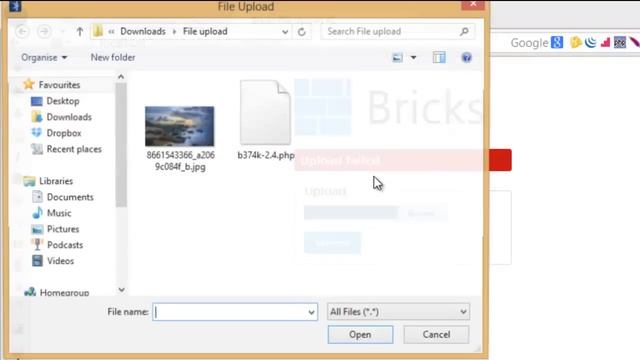Go forward using the forward arrow
Screen dimensions: 640x360
pyautogui.click(x=44, y=31)
